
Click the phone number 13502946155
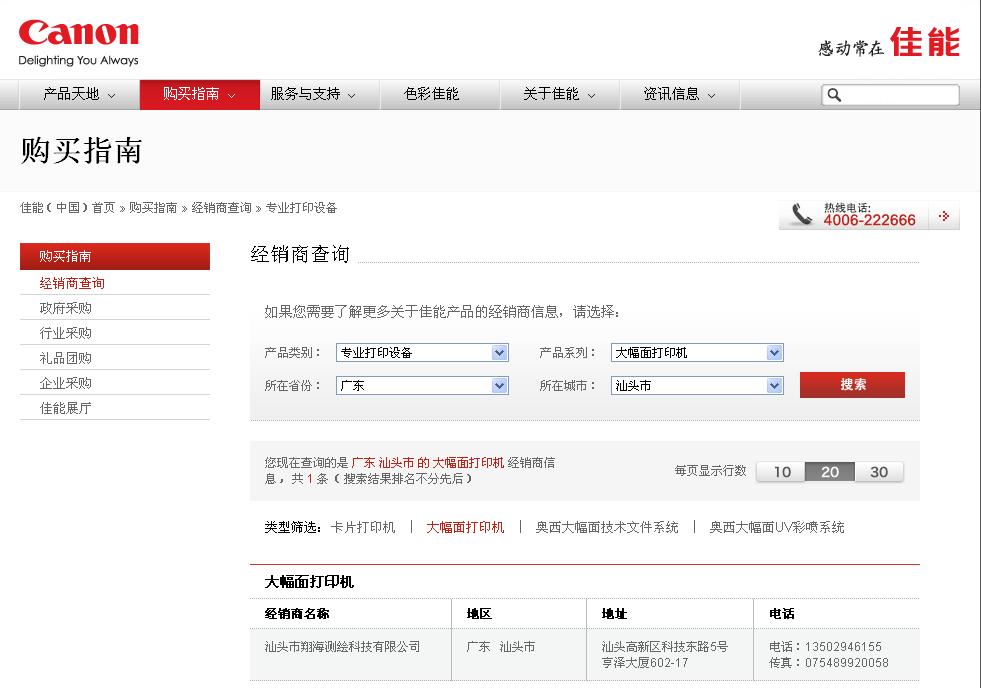(843, 647)
